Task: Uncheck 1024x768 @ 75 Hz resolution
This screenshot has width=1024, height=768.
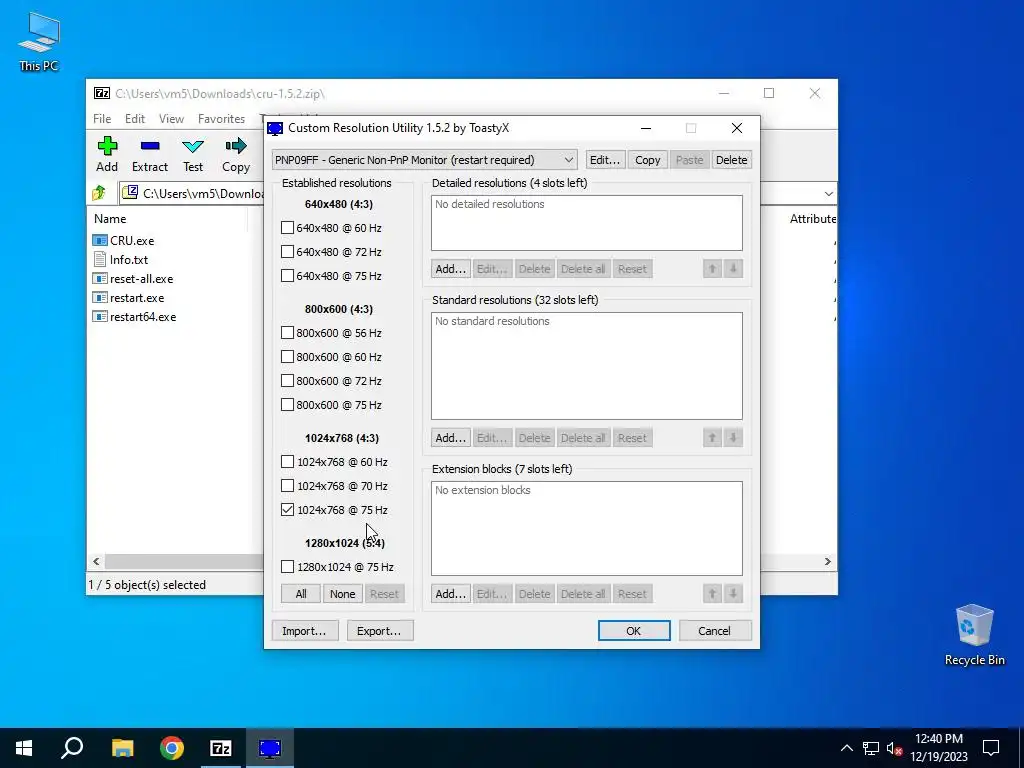Action: tap(287, 510)
